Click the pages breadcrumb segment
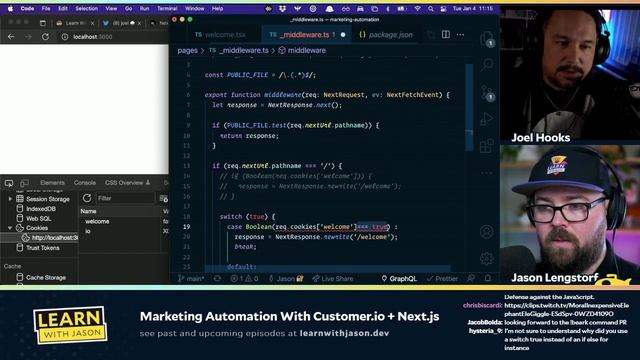The width and height of the screenshot is (640, 360). 187,51
